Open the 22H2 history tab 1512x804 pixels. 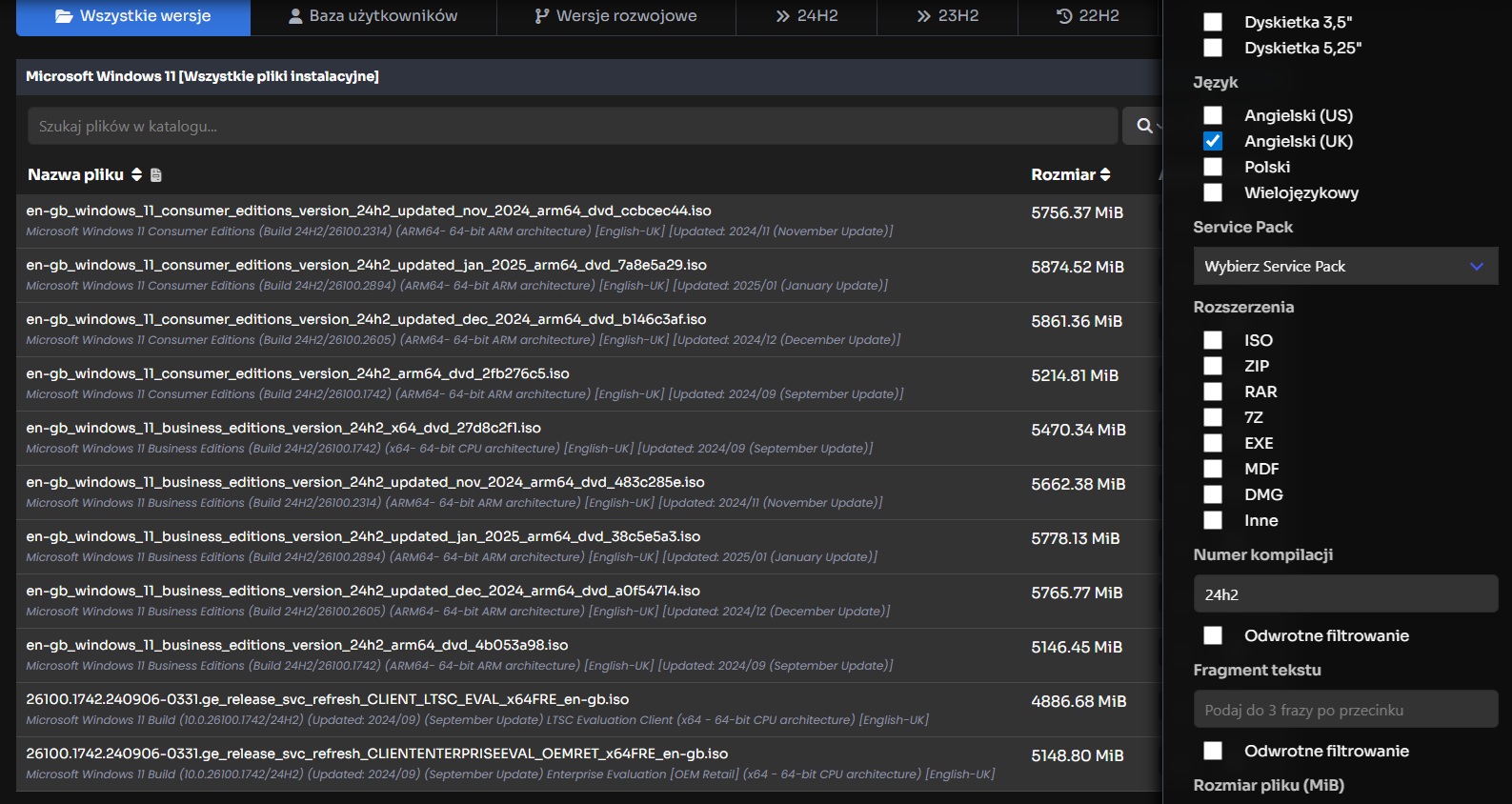coord(1087,16)
